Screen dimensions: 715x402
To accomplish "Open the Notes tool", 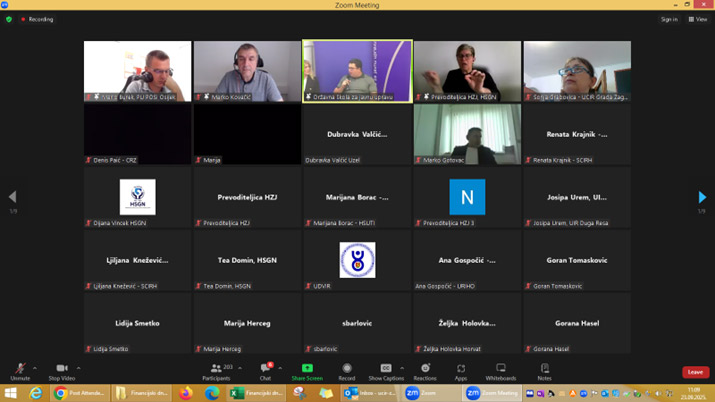I will point(544,370).
